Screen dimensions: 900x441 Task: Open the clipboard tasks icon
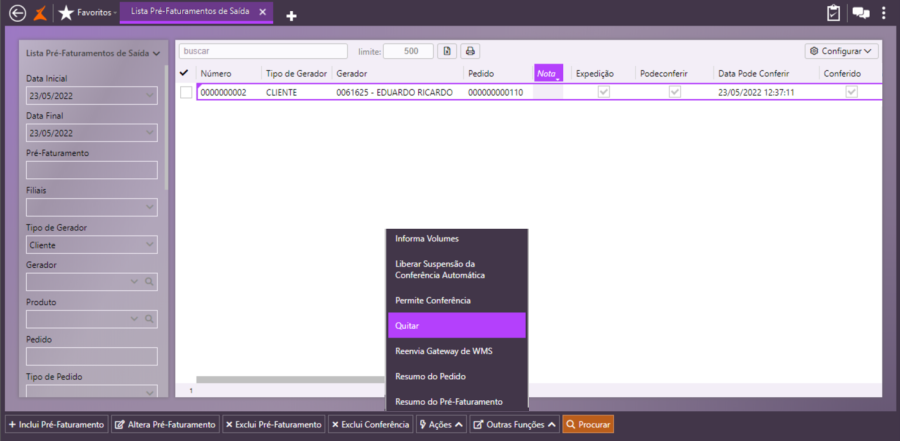pos(833,13)
